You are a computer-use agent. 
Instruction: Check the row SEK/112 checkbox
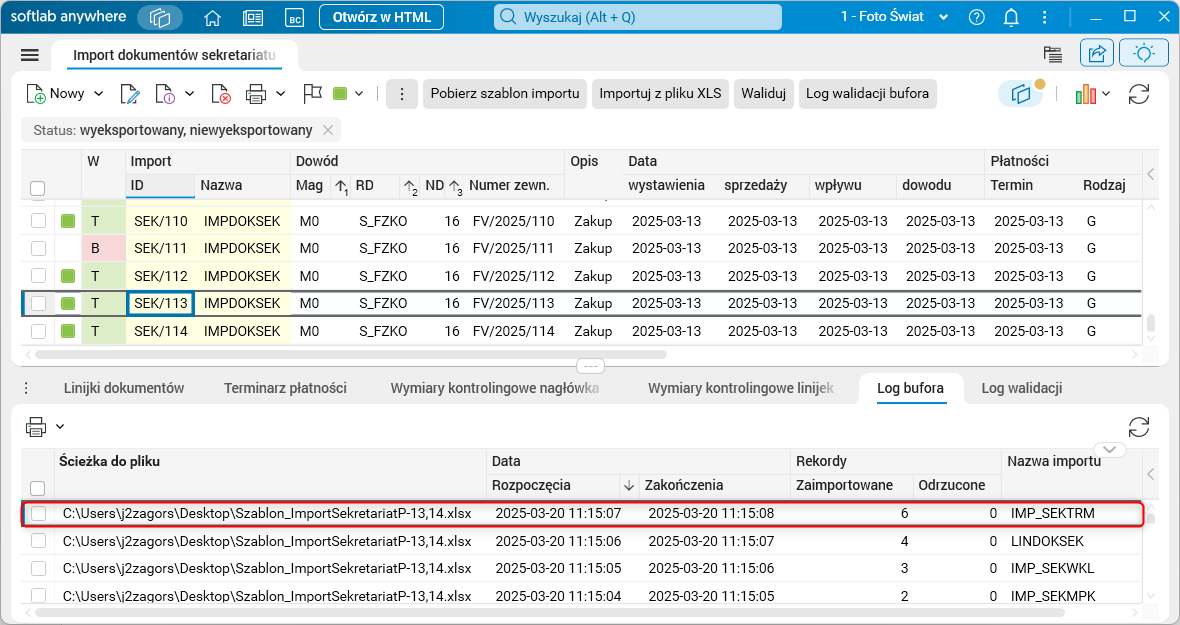(38, 276)
